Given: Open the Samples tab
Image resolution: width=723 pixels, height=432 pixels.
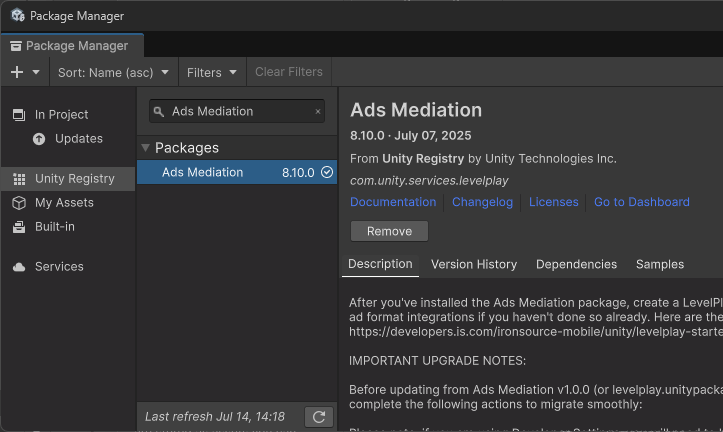Looking at the screenshot, I should point(660,264).
